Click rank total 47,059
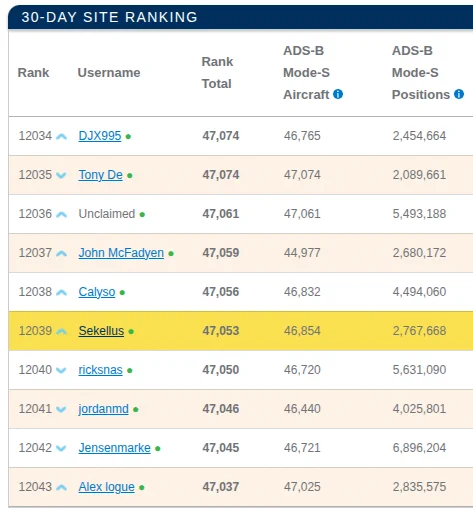This screenshot has height=510, width=473. pyautogui.click(x=221, y=253)
